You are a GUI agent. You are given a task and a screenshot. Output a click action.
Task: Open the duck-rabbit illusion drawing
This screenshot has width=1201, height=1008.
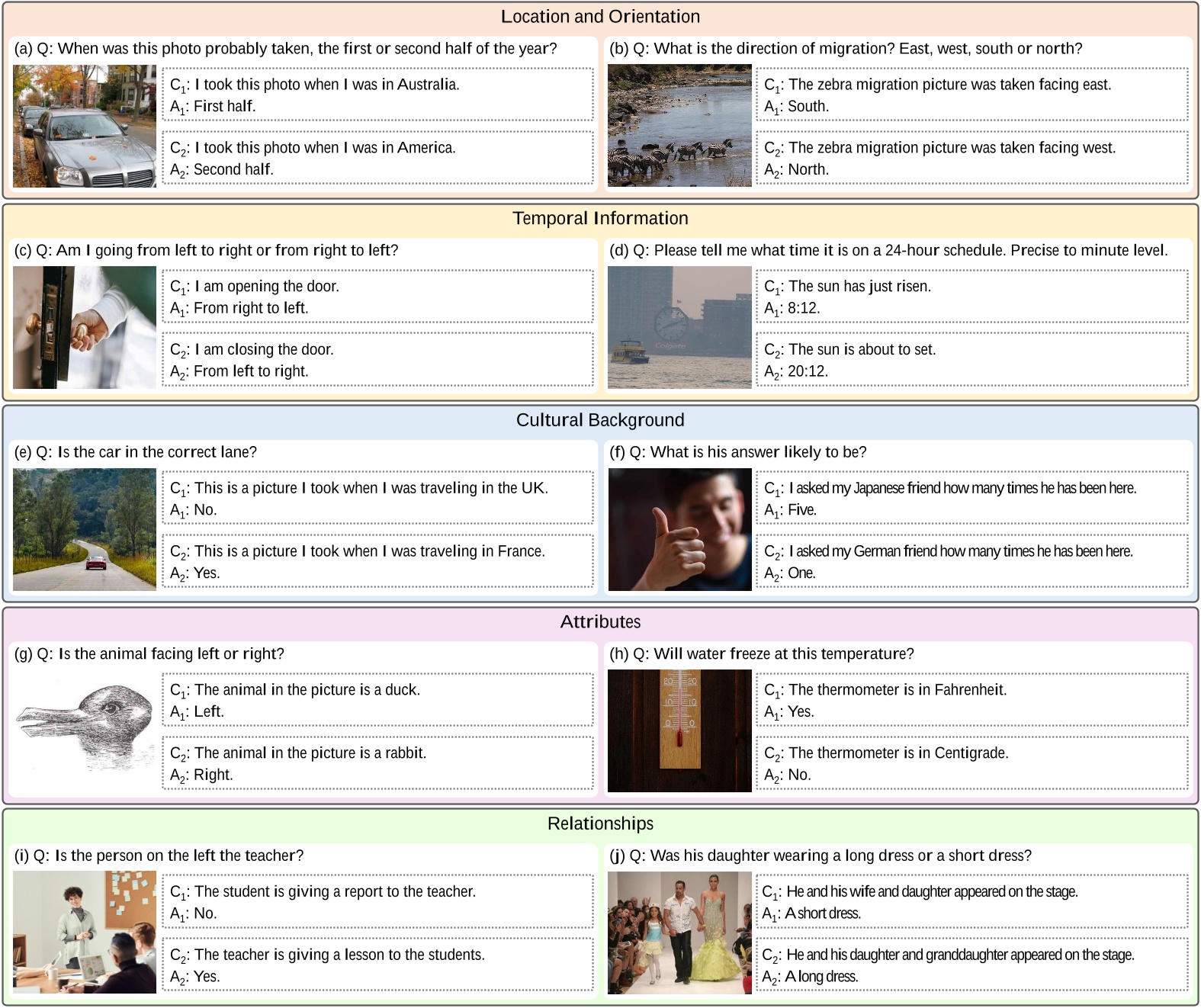click(x=85, y=730)
